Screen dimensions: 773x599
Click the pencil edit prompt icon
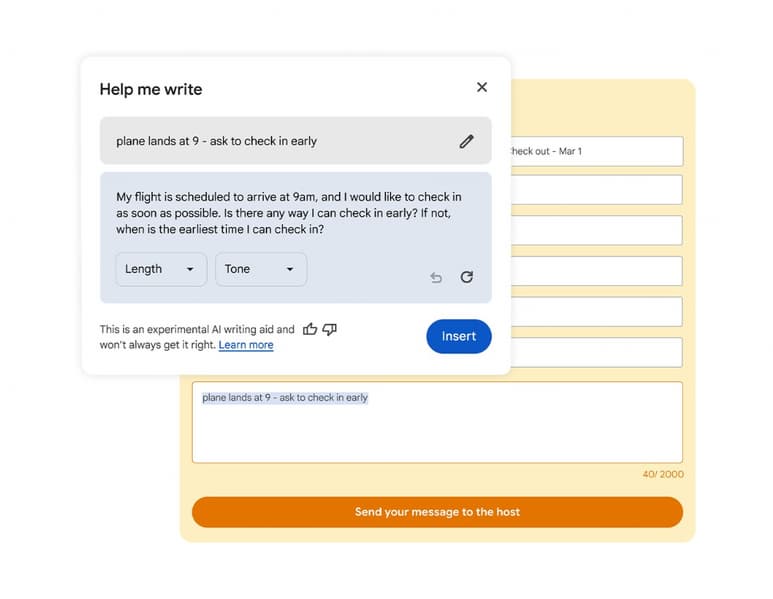click(x=466, y=141)
